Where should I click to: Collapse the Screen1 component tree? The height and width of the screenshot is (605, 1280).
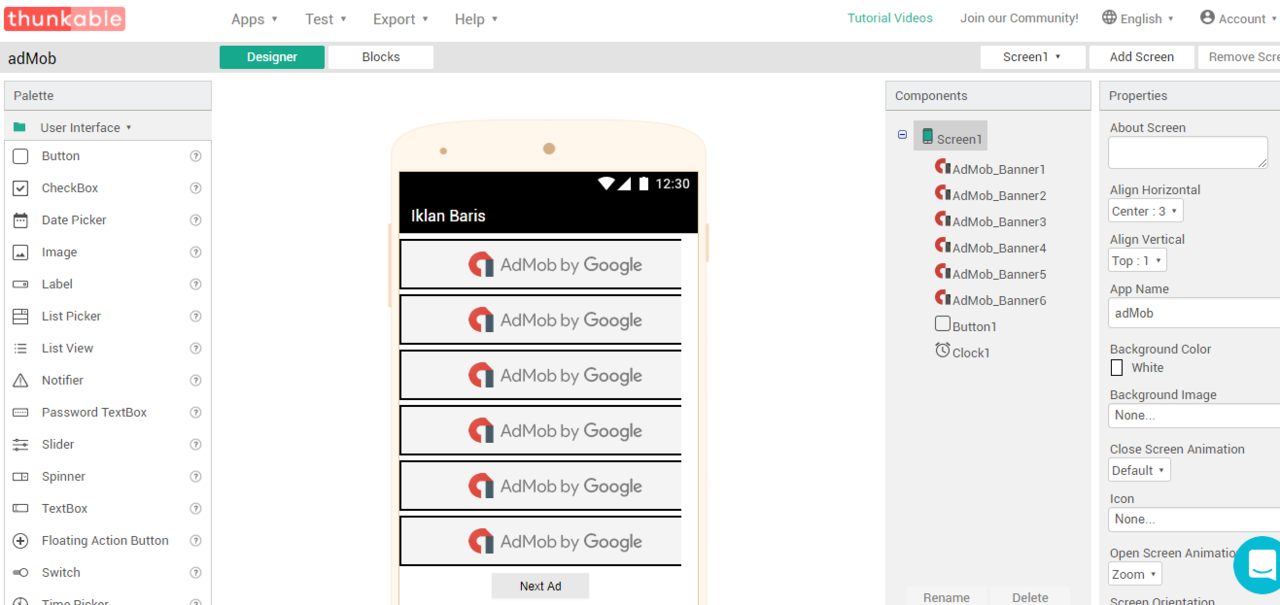coord(902,135)
